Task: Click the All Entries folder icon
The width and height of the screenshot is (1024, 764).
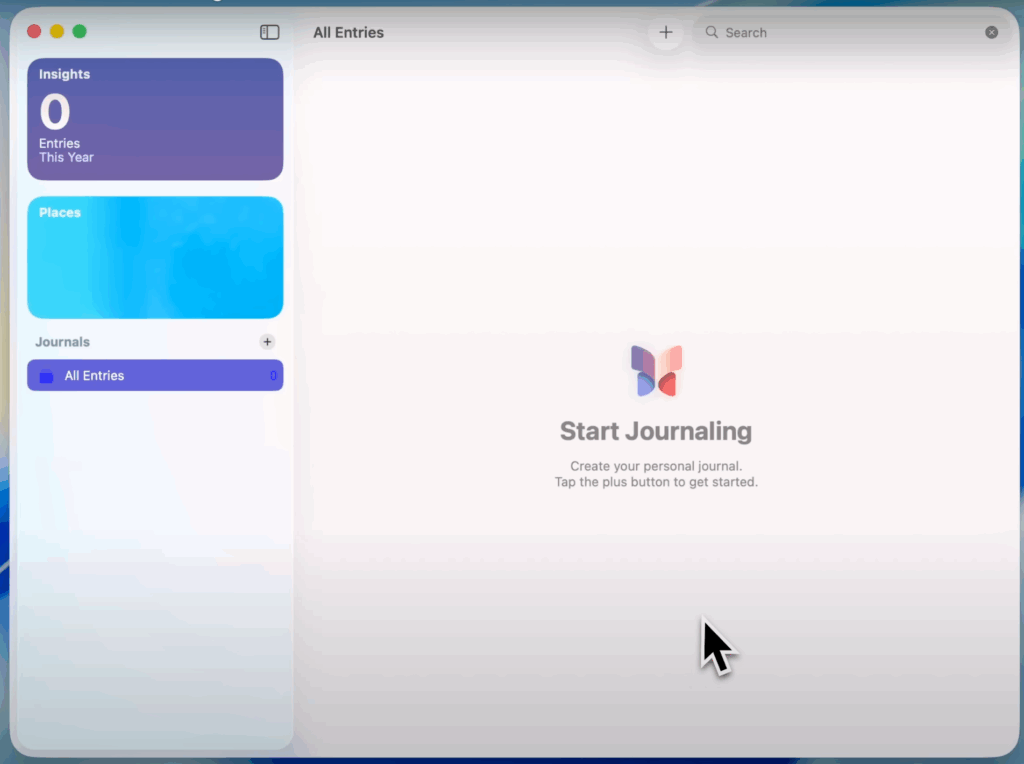Action: point(46,376)
